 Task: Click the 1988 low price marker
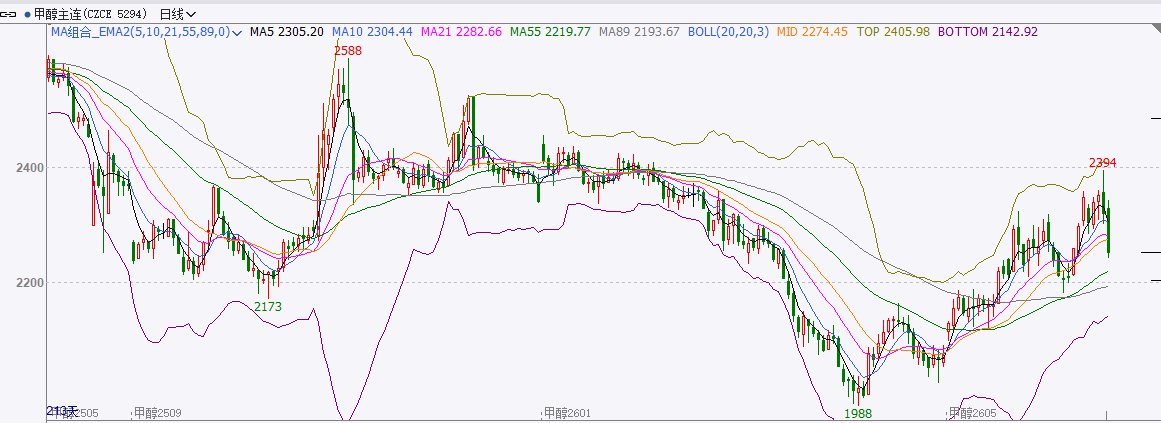(858, 413)
